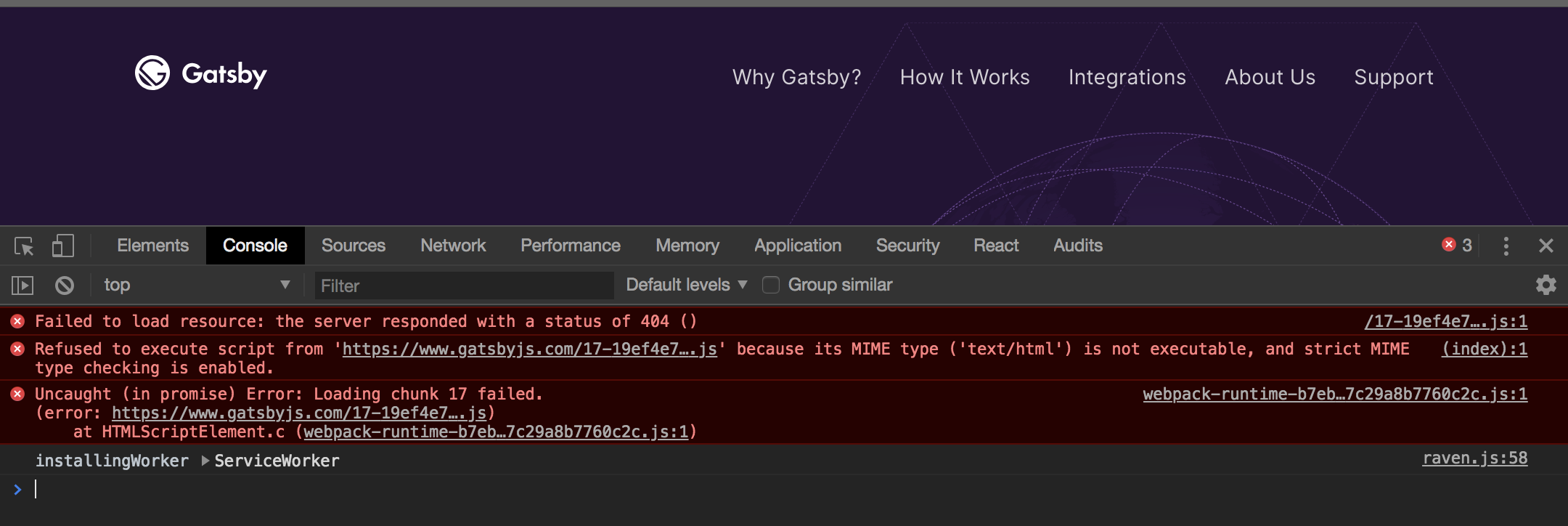Open /17-19ef4e7….js:1 source link
Image resolution: width=1568 pixels, height=526 pixels.
(1446, 321)
